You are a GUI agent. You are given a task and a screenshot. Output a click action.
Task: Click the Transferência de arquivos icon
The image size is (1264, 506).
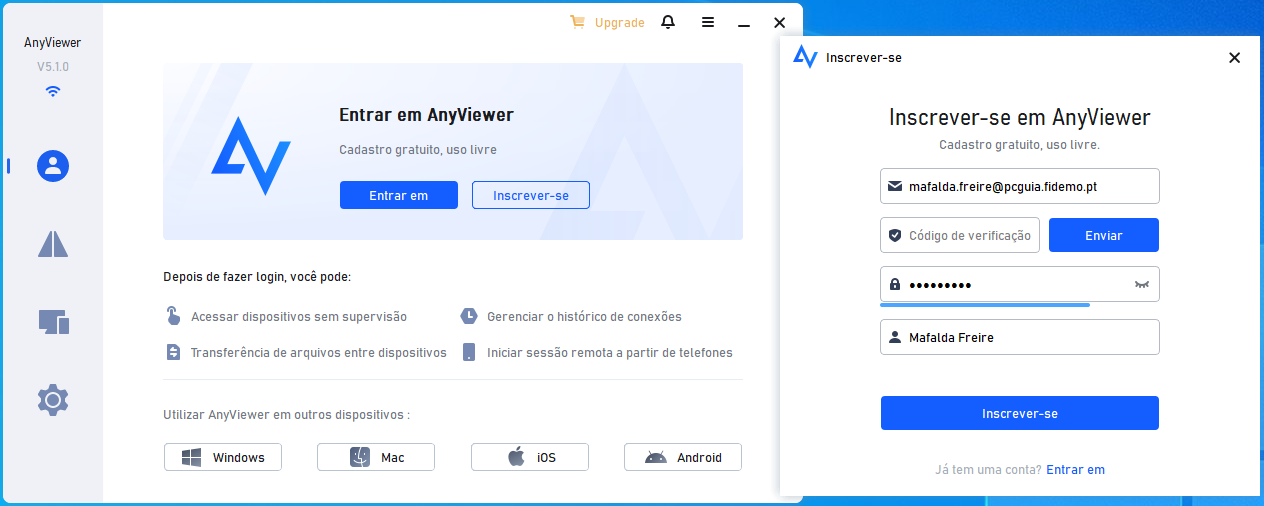[x=173, y=352]
